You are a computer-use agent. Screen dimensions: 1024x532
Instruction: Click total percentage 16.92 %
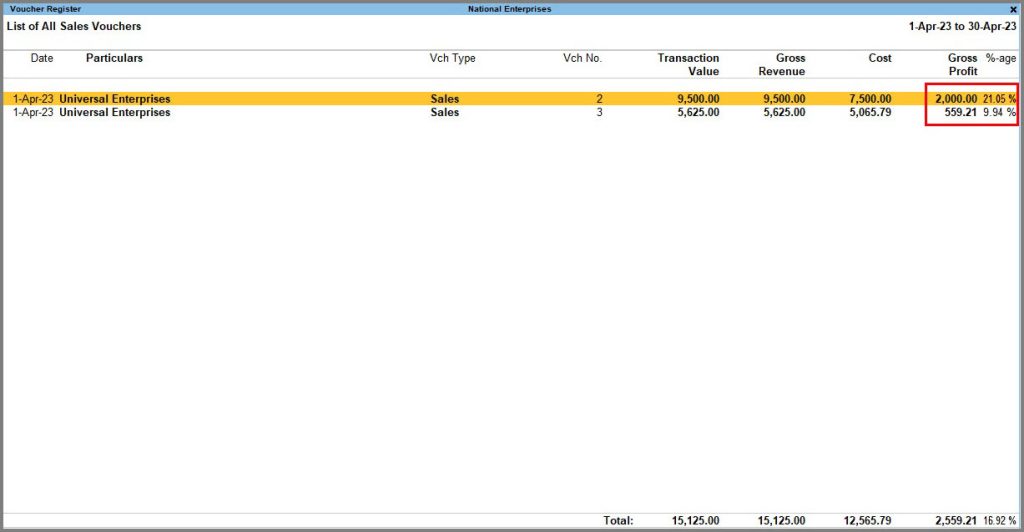point(1000,520)
